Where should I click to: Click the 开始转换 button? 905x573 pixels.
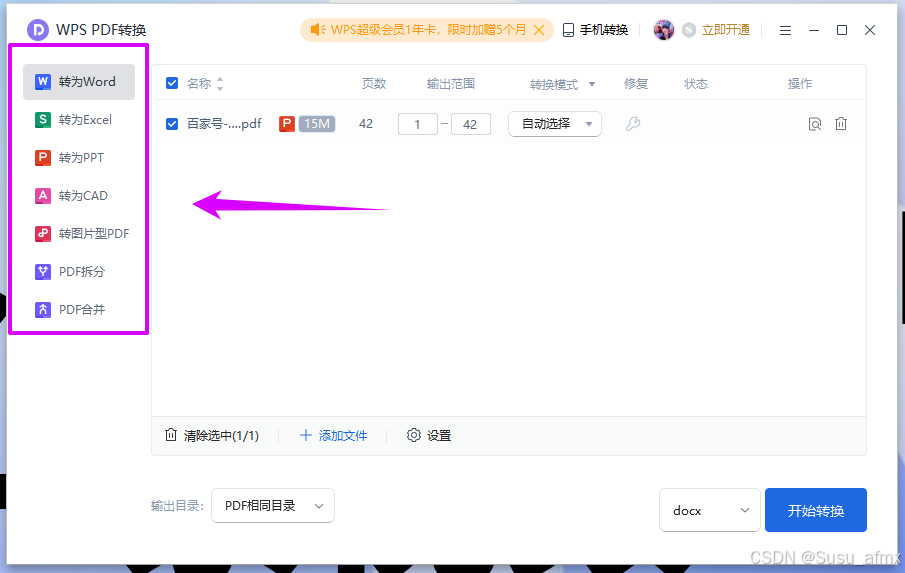coord(816,510)
